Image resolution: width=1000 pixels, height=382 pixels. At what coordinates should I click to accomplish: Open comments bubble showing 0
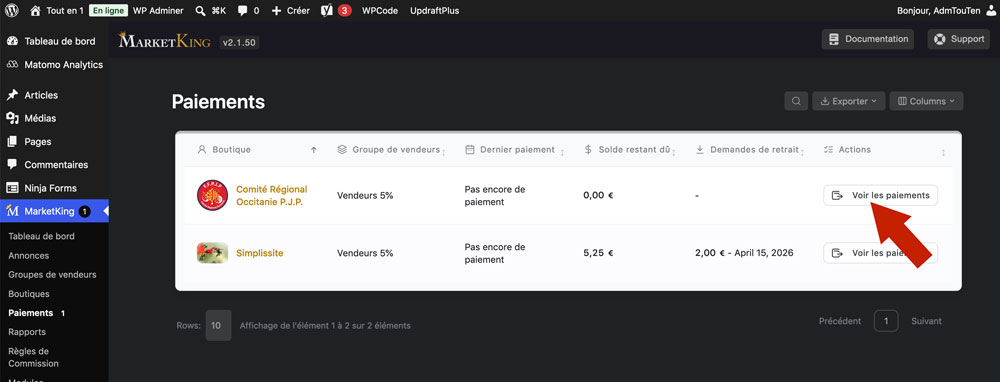249,10
